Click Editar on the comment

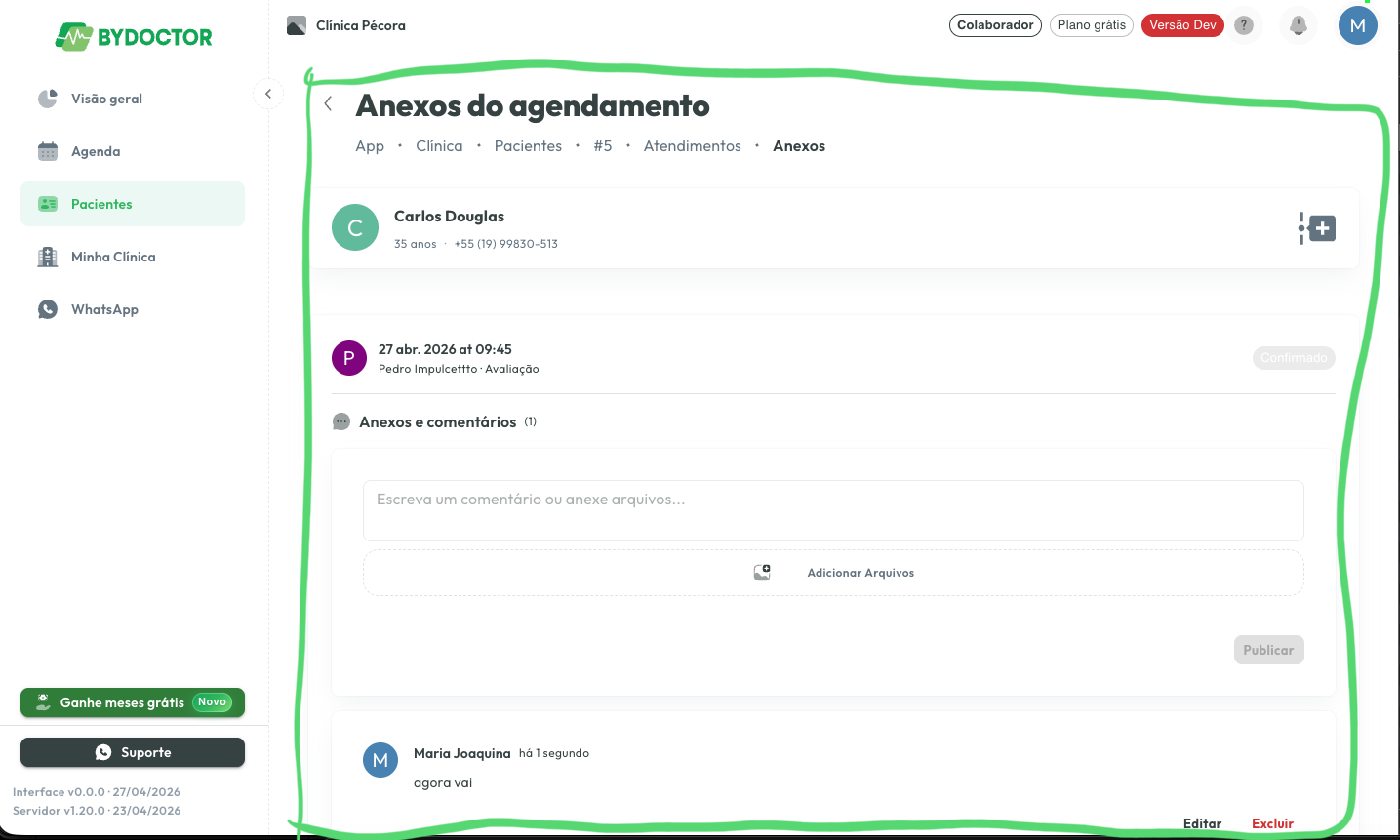coord(1202,823)
